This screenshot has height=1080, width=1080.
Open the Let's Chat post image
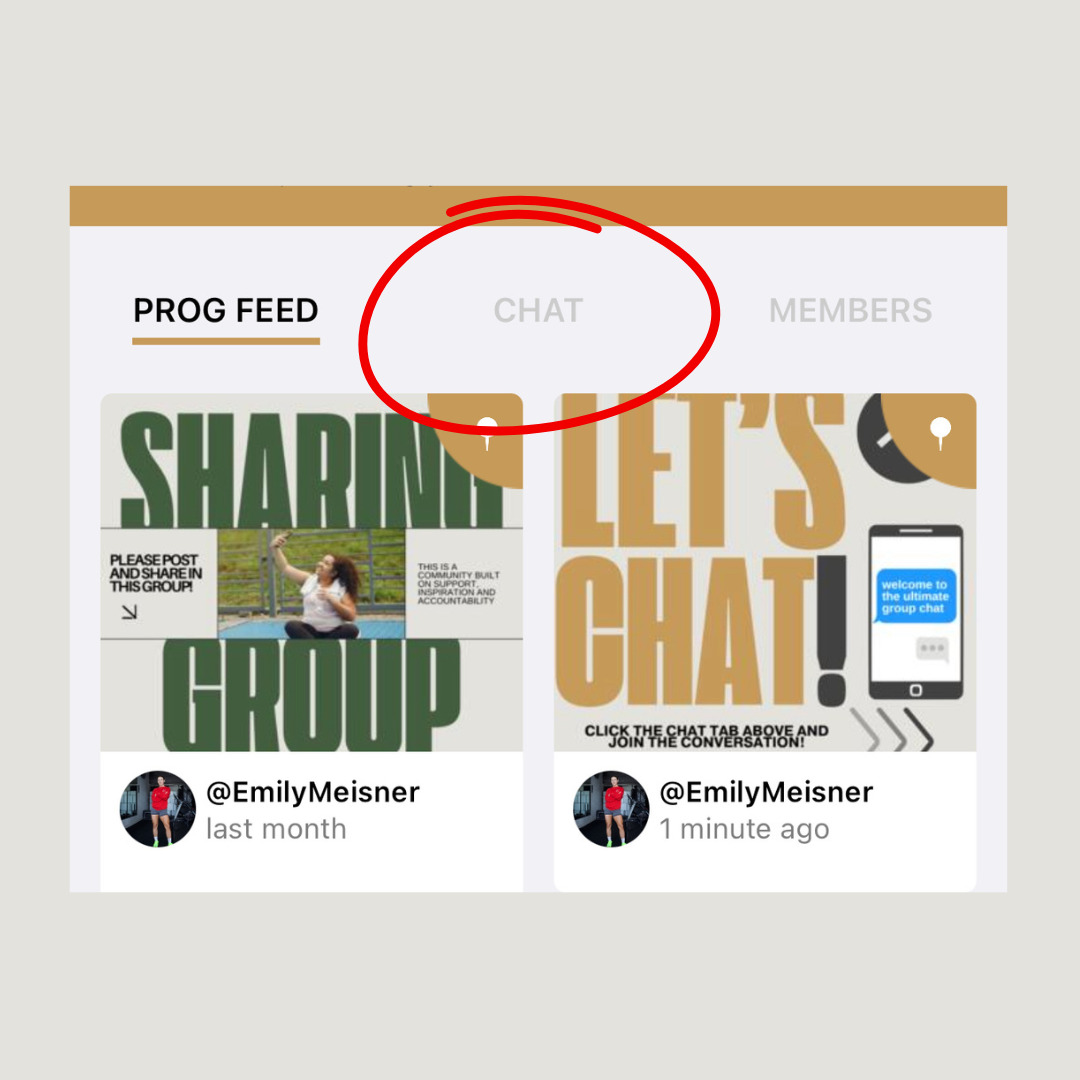(x=765, y=572)
